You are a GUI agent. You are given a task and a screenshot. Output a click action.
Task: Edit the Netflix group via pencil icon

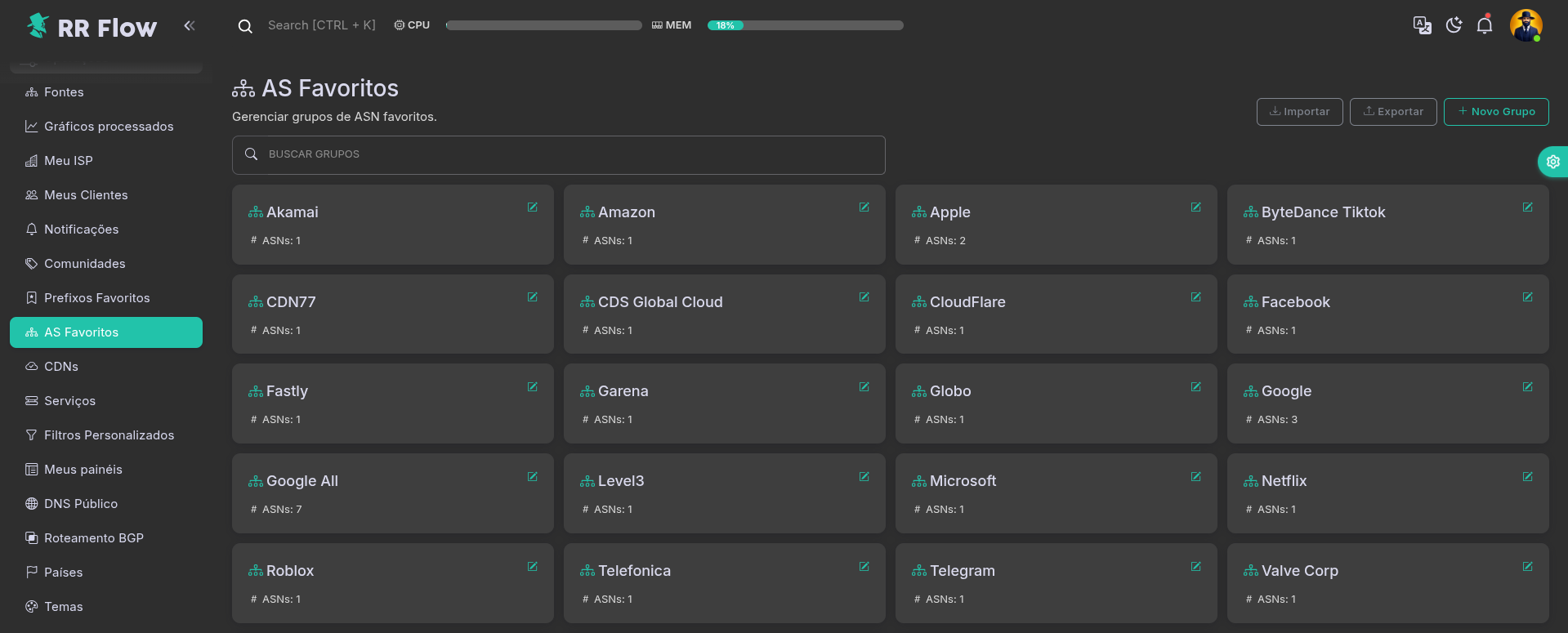1527,477
